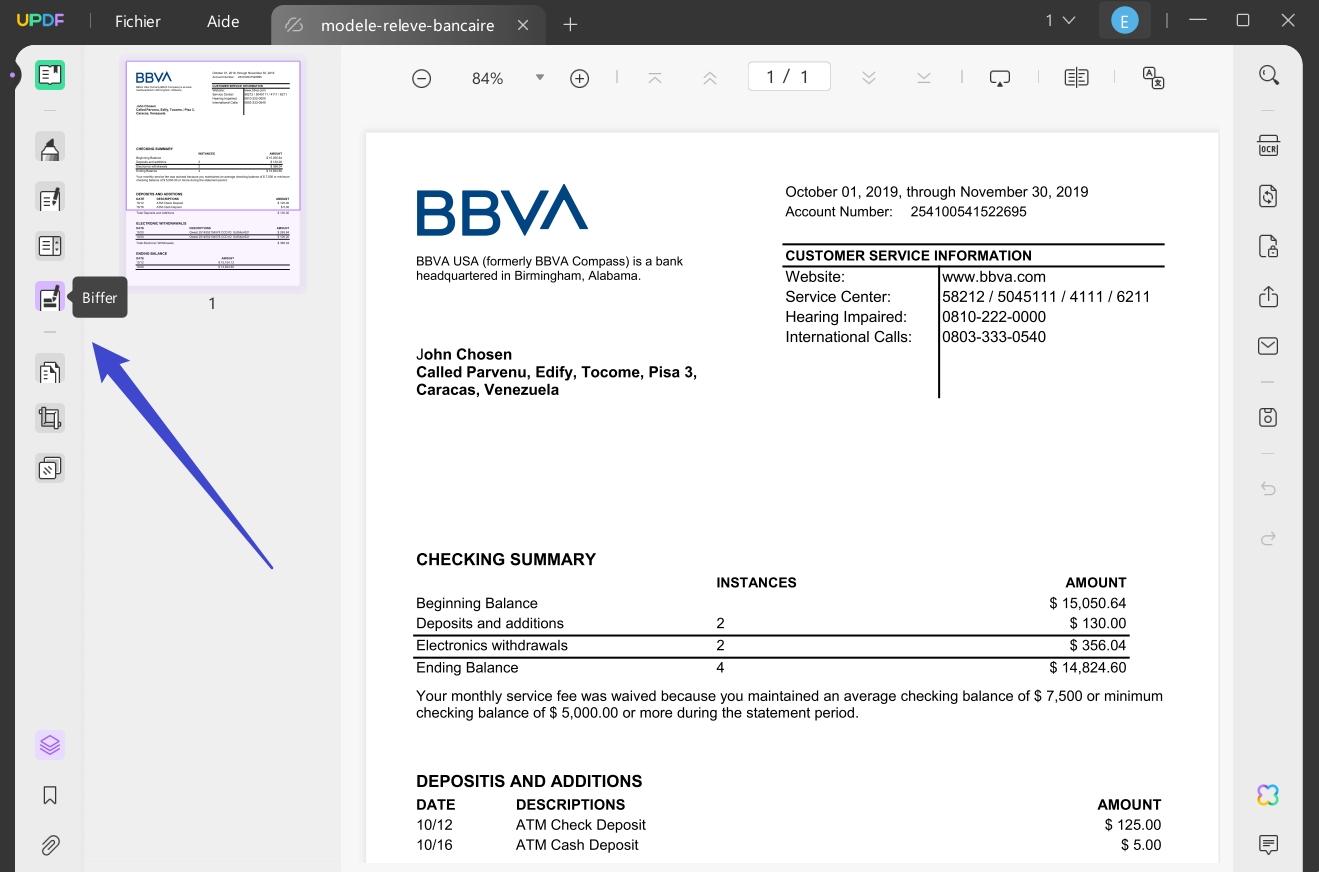This screenshot has height=872, width=1319.
Task: Expand the 84% zoom level dropdown
Action: tap(540, 77)
